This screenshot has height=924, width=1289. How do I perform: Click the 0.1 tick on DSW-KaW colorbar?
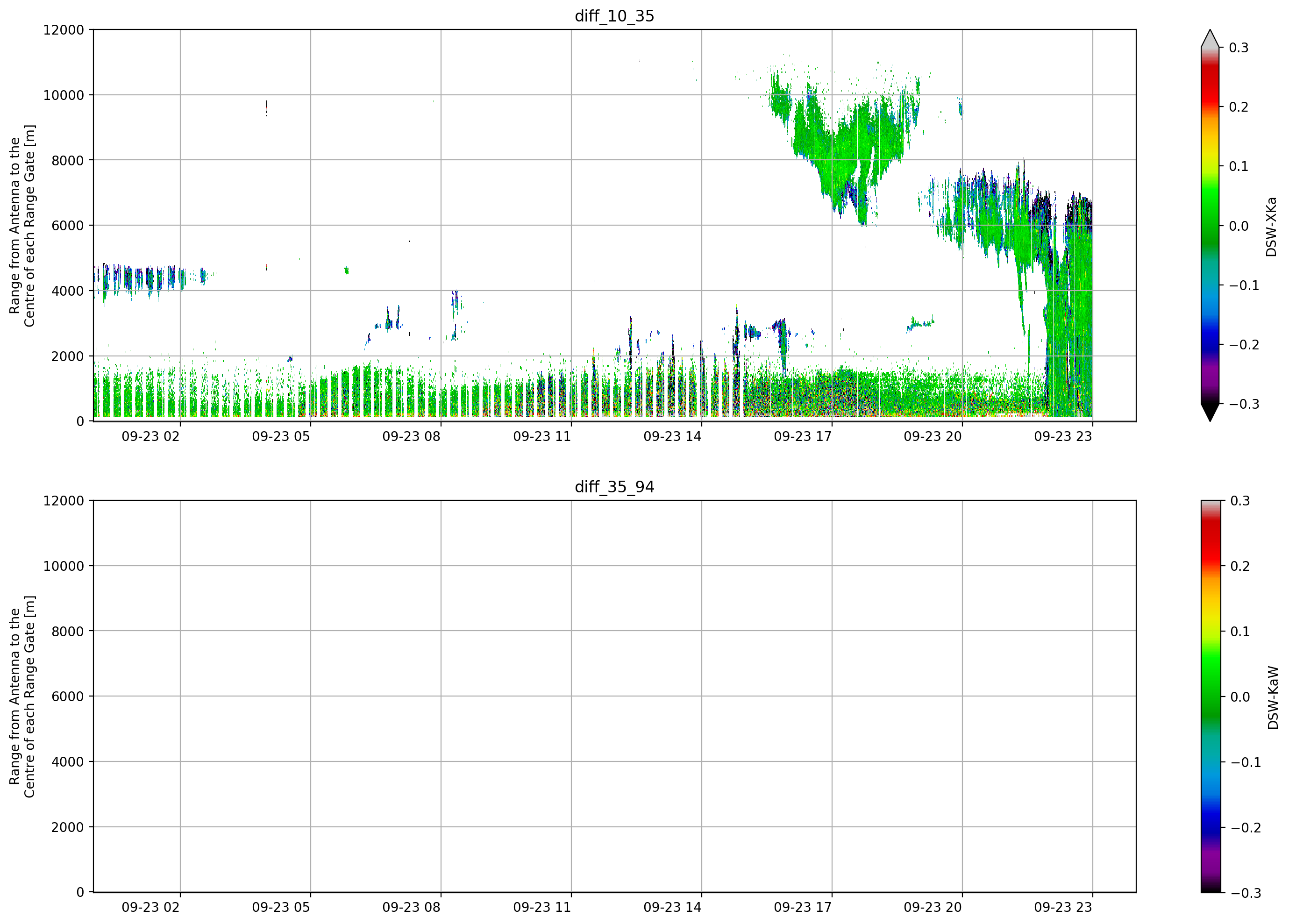coord(1240,632)
